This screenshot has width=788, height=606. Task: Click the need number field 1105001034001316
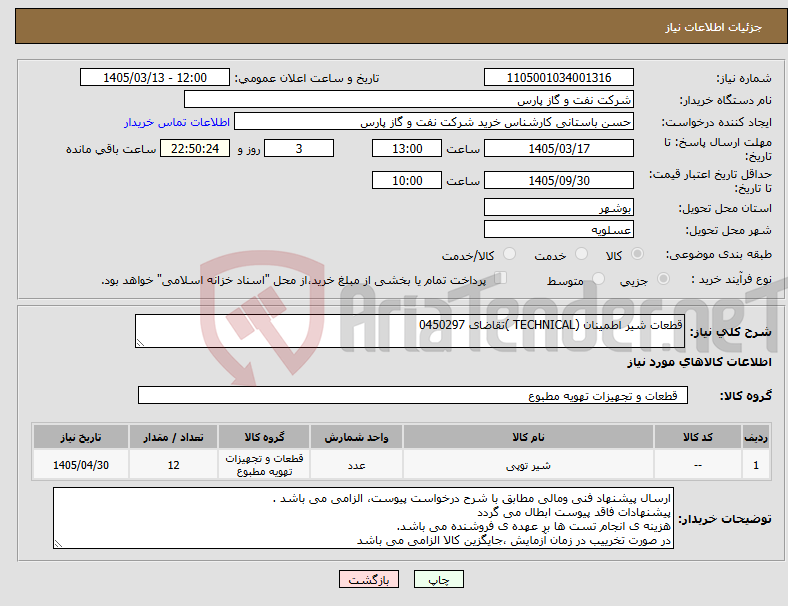tap(559, 77)
